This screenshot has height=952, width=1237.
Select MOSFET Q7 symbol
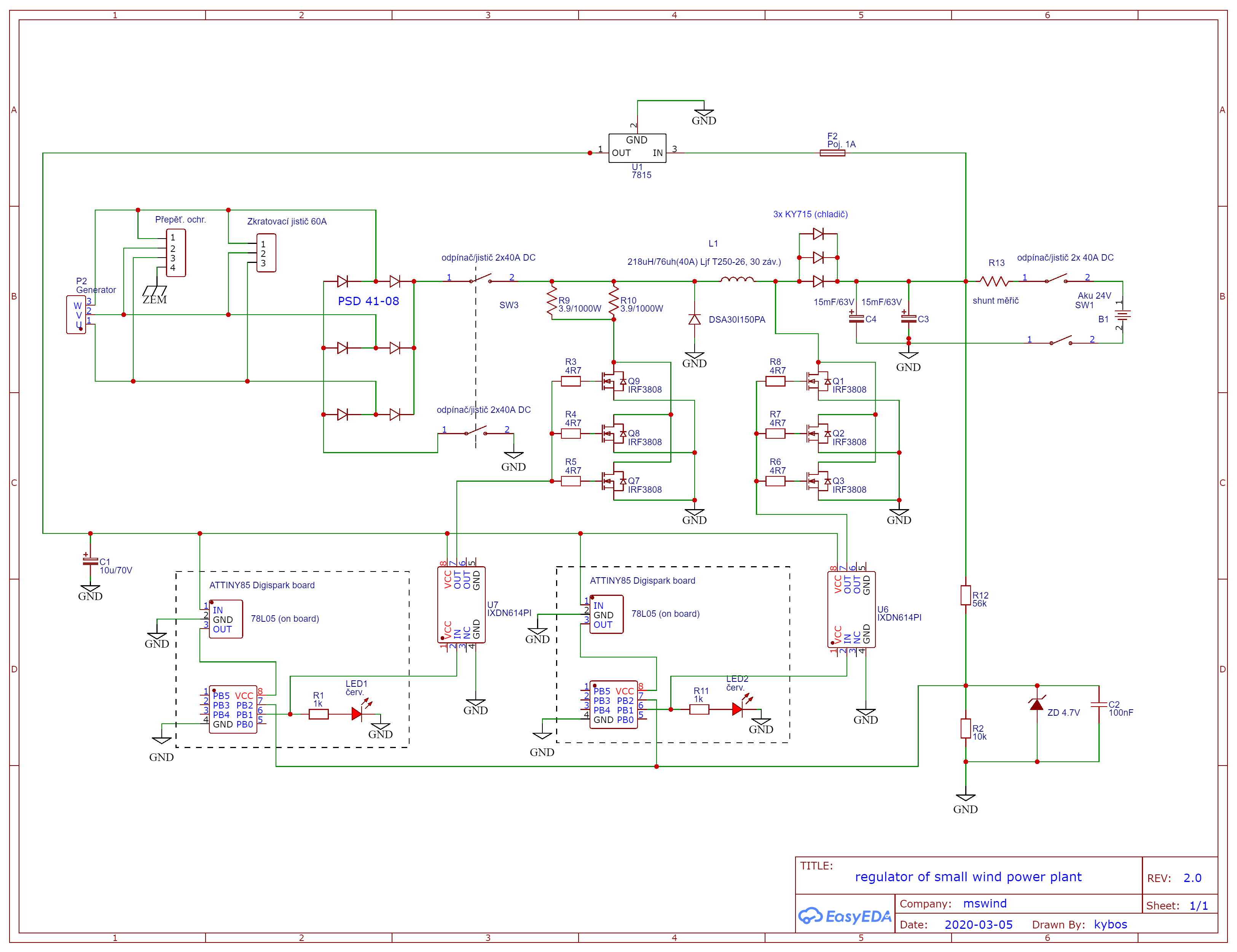point(615,481)
